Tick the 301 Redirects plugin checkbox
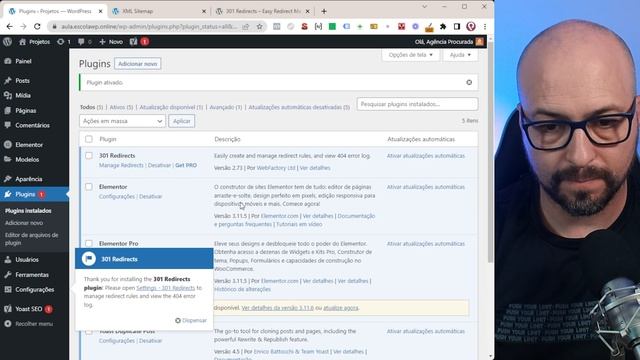640x360 pixels. tap(89, 156)
